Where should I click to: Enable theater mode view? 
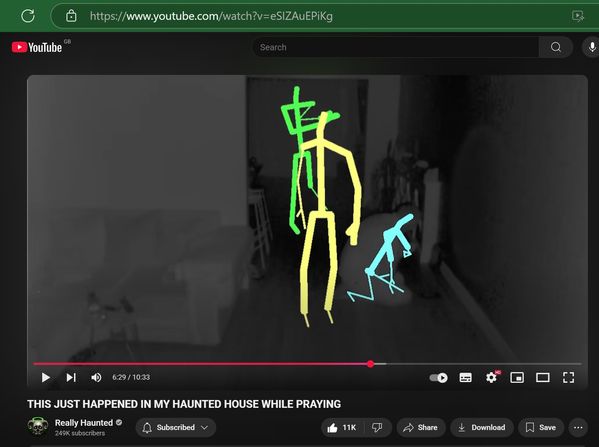pyautogui.click(x=543, y=378)
